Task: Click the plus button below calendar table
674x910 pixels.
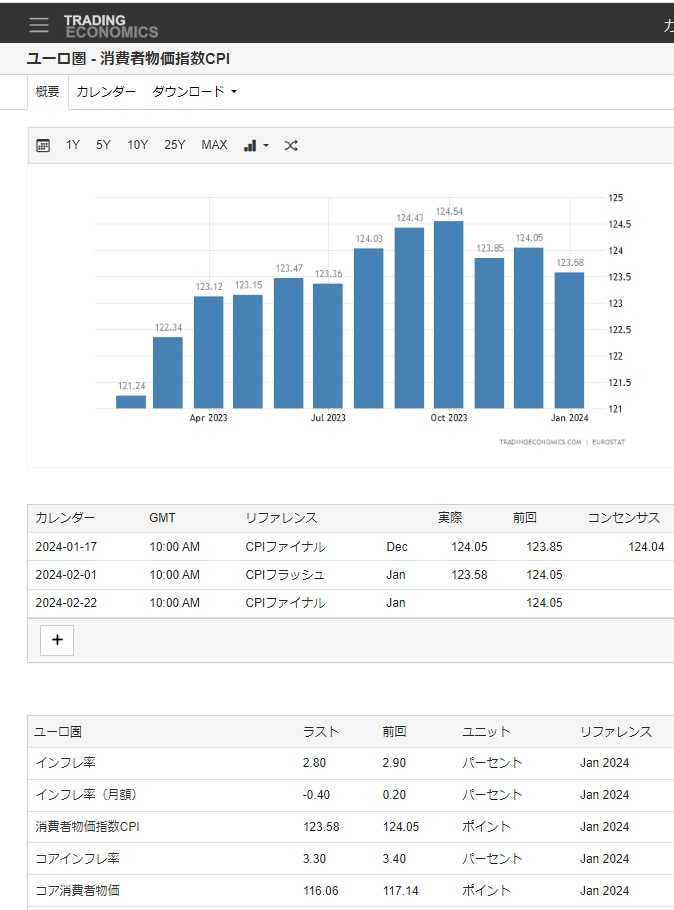Action: pyautogui.click(x=57, y=640)
